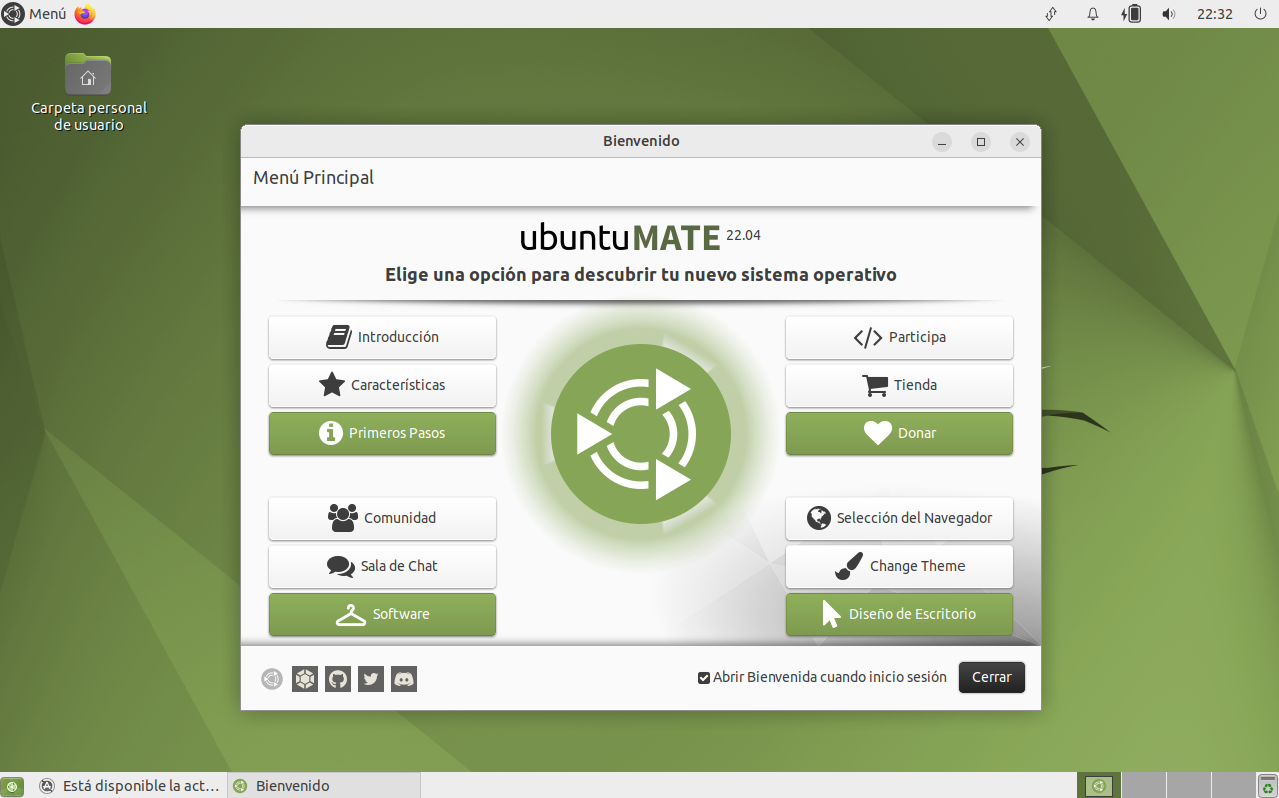
Task: Toggle Abrir Bienvenida cuando inicio sesión checkbox
Action: pos(704,678)
